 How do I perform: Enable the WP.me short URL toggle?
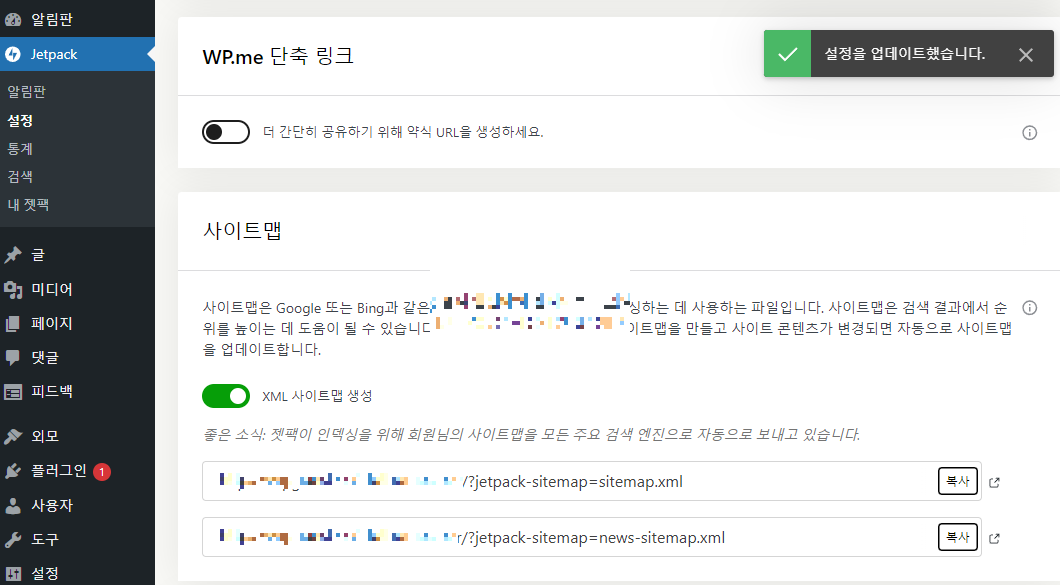(x=226, y=132)
